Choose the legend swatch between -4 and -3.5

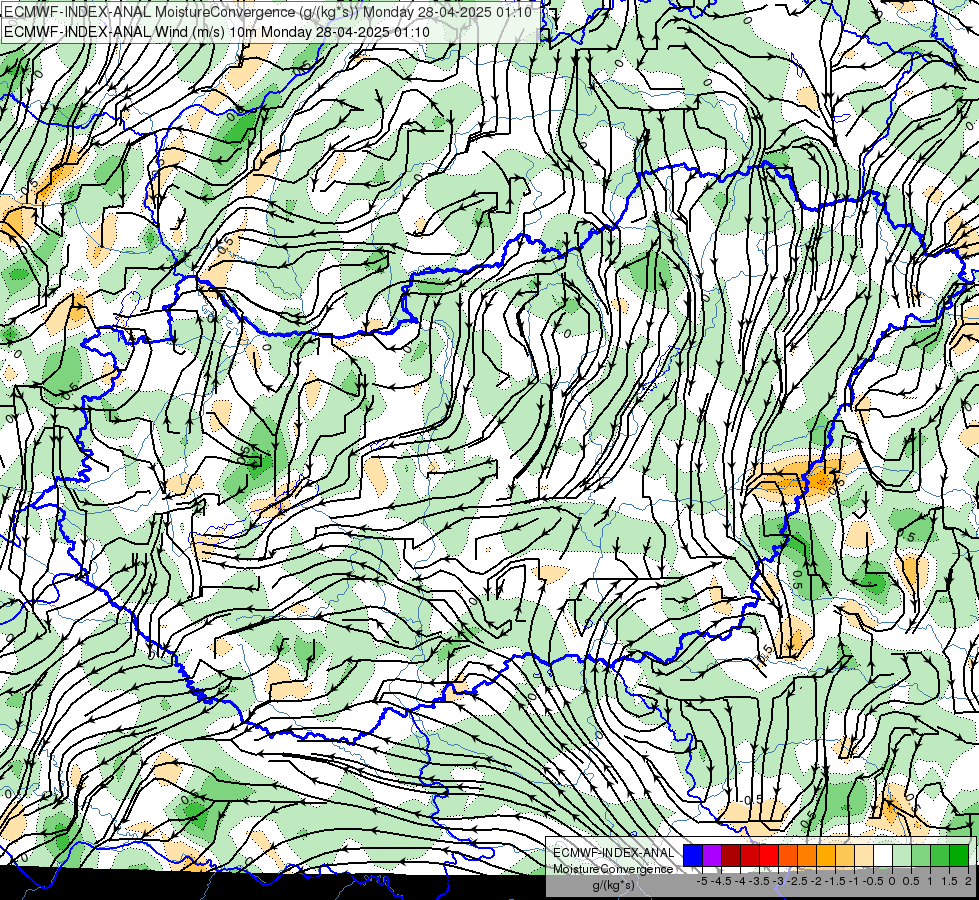tap(750, 855)
